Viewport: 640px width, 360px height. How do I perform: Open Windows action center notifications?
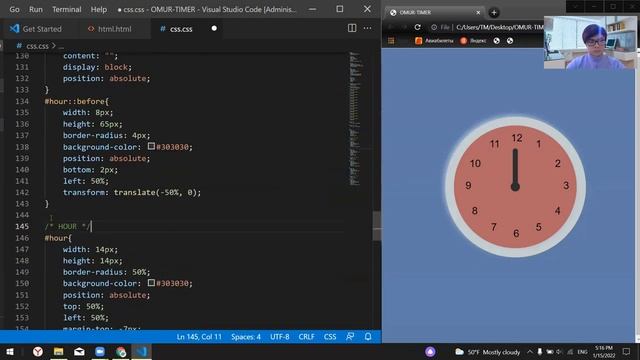626,352
